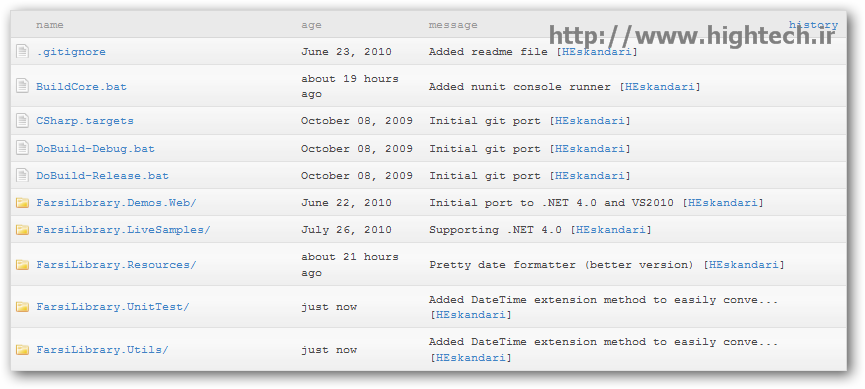
Task: Click HEskandari on the DoBuild-Debug.bat row
Action: tap(590, 148)
